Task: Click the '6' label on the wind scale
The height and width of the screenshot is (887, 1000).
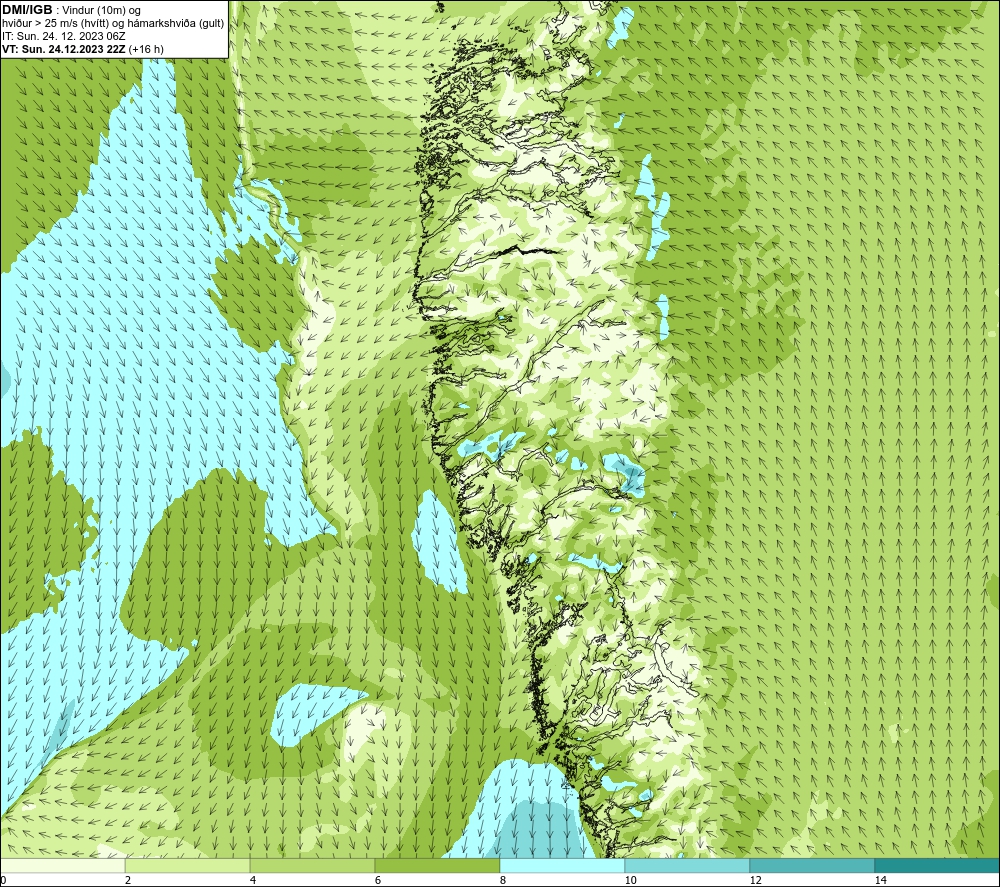Action: (x=378, y=880)
